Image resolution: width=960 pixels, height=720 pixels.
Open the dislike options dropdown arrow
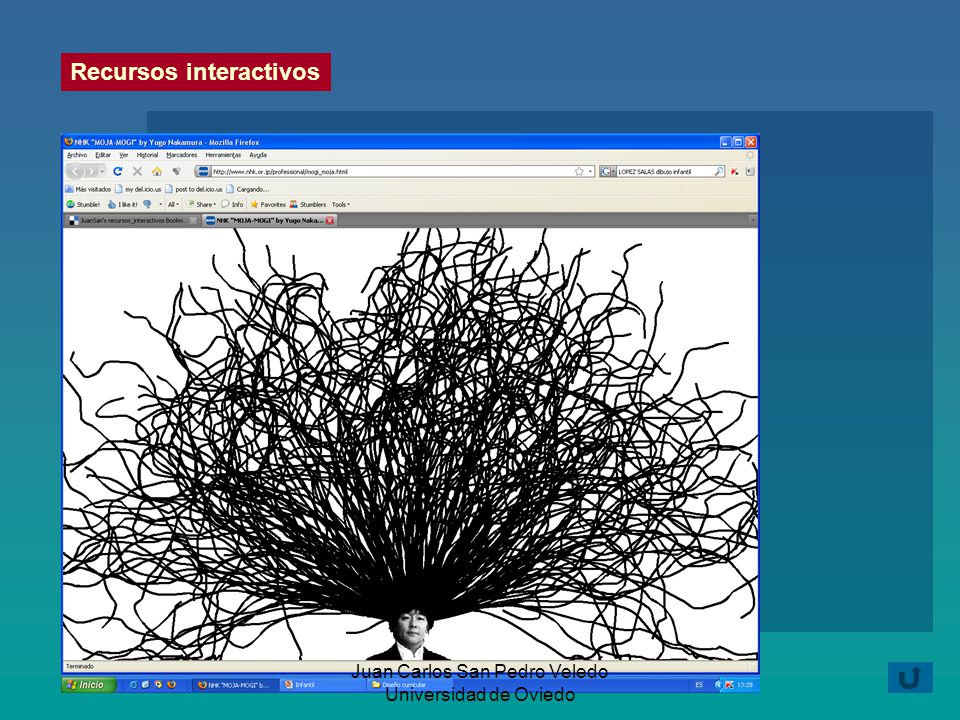click(x=160, y=204)
